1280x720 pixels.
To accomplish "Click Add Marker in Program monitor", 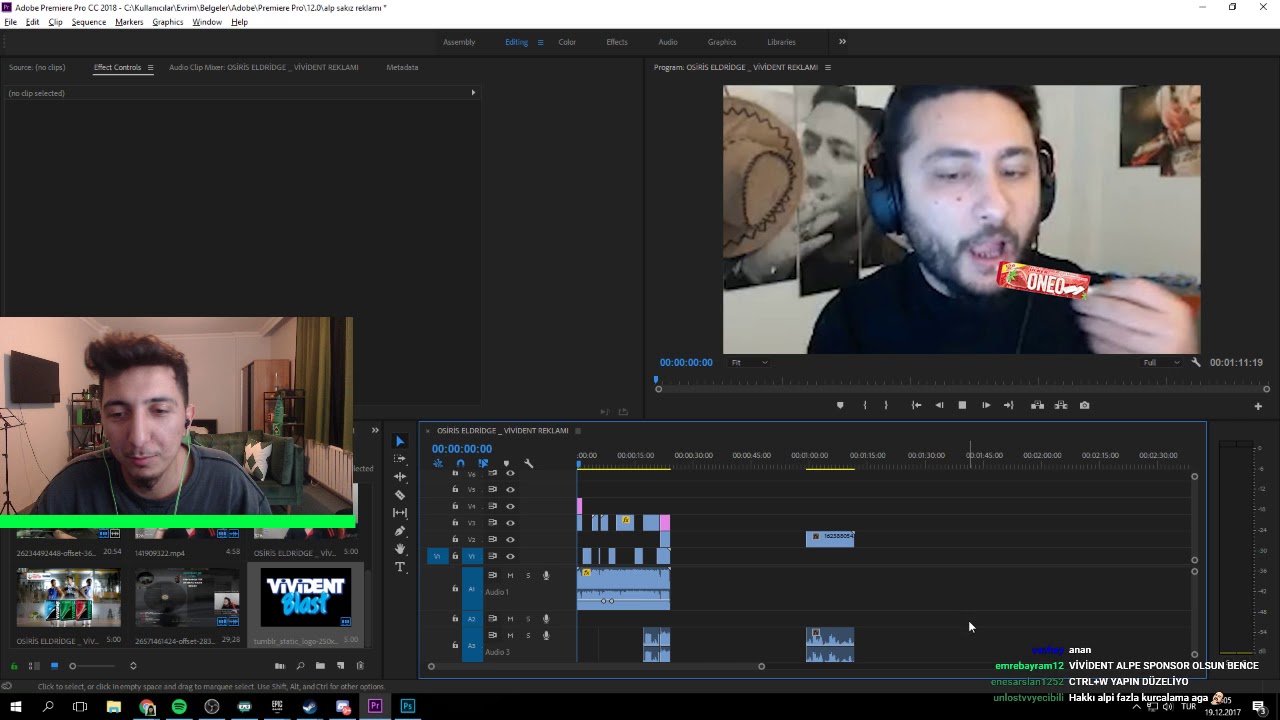I will pyautogui.click(x=840, y=405).
